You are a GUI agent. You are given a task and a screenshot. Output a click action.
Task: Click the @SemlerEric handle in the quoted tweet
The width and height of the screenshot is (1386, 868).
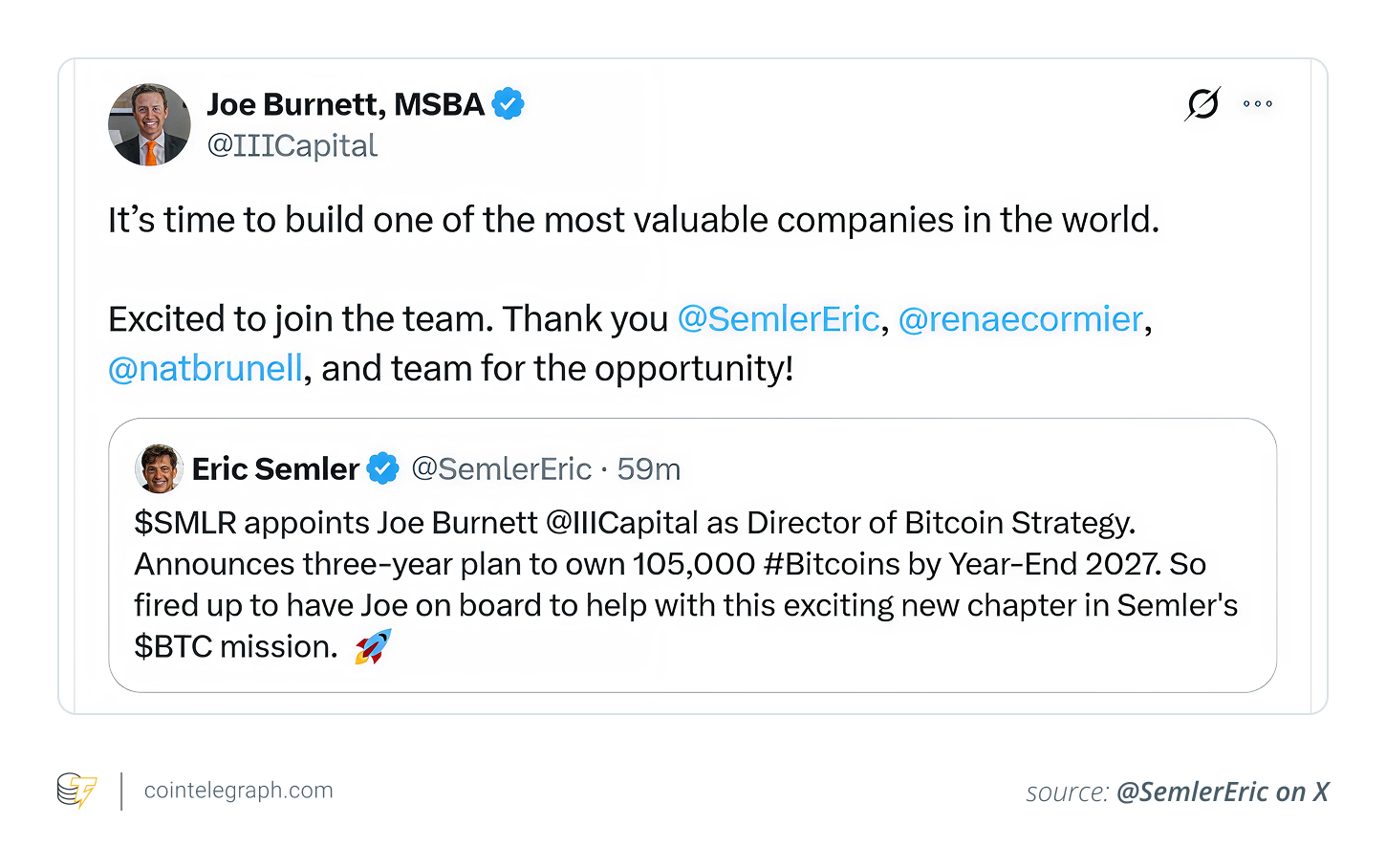point(502,468)
